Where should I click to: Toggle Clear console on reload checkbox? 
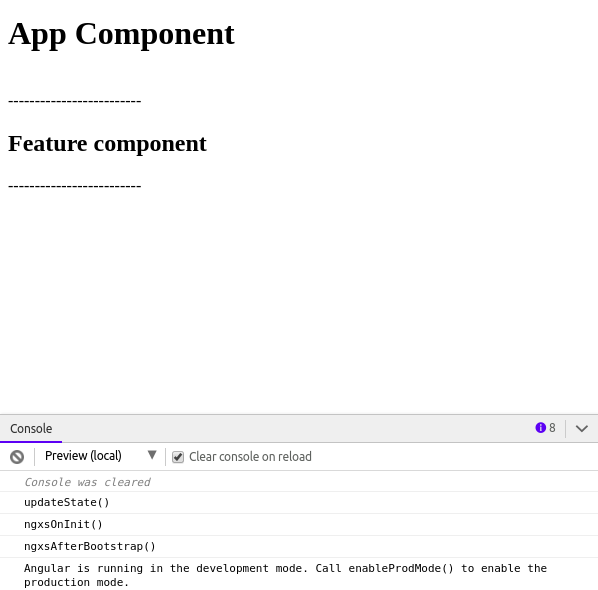tap(178, 457)
